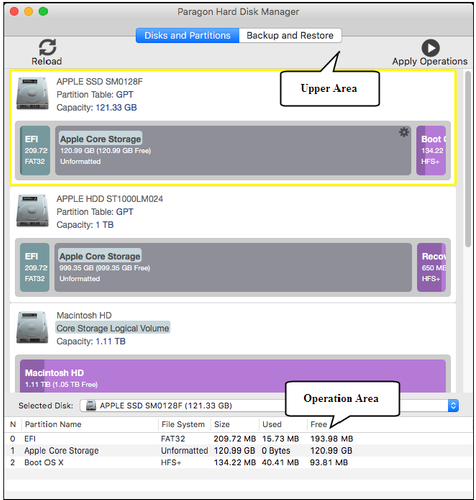The height and width of the screenshot is (500, 476).
Task: Select the Macintosh HD 1.11 TB volume block
Action: [x=233, y=376]
